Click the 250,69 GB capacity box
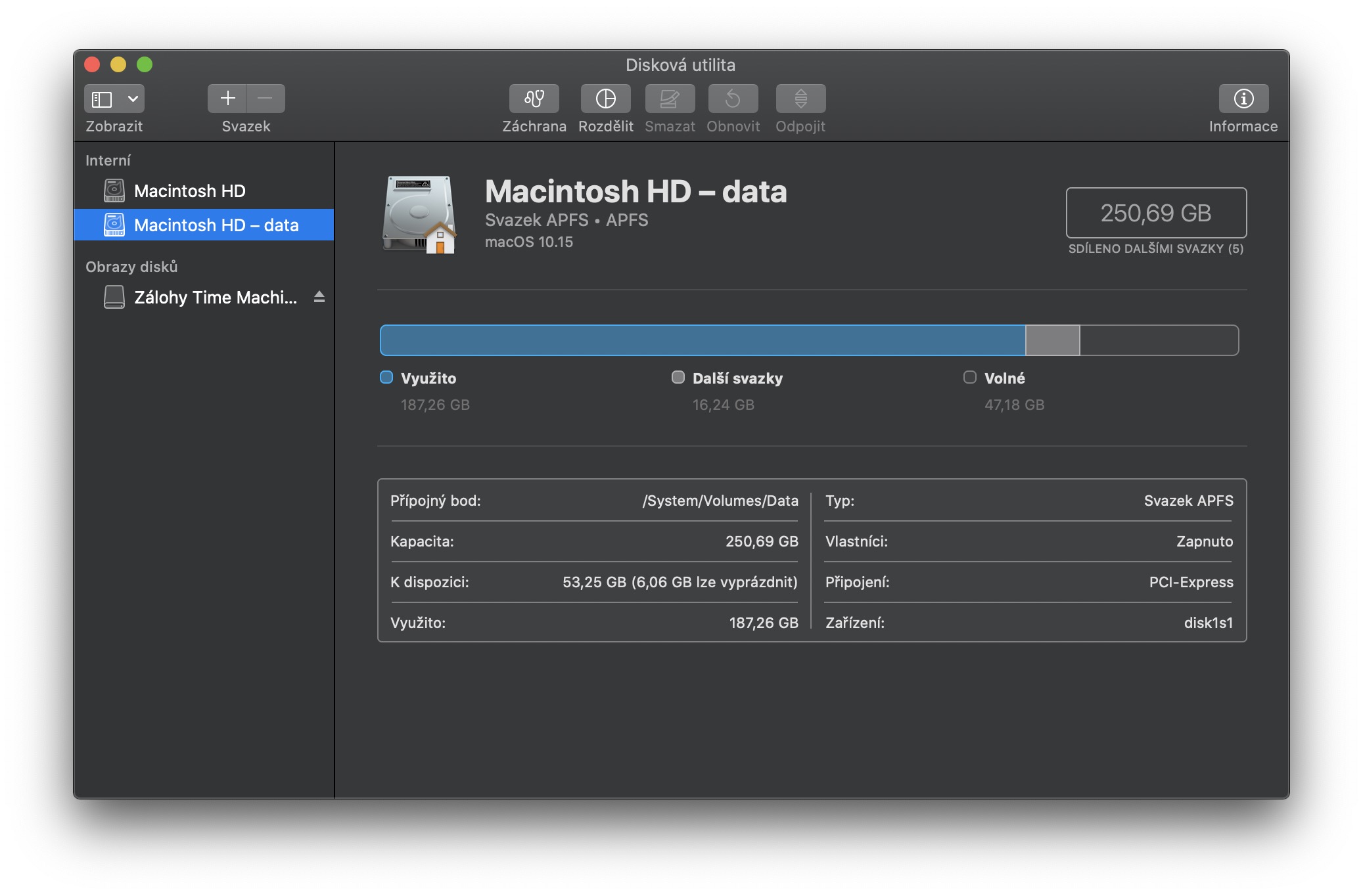Image resolution: width=1363 pixels, height=896 pixels. click(1155, 213)
